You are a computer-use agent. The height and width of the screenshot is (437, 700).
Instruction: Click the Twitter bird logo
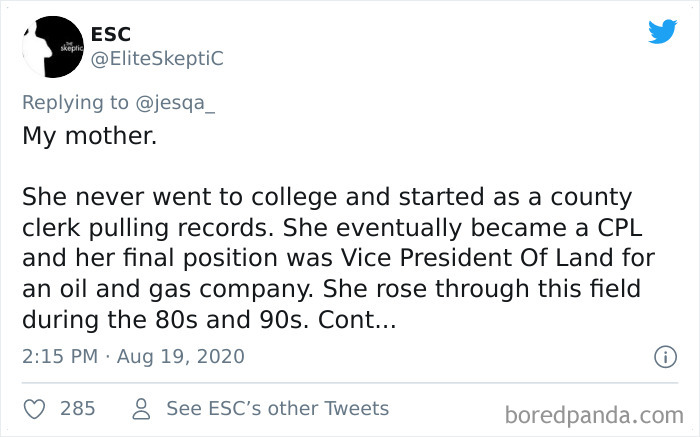click(x=662, y=32)
